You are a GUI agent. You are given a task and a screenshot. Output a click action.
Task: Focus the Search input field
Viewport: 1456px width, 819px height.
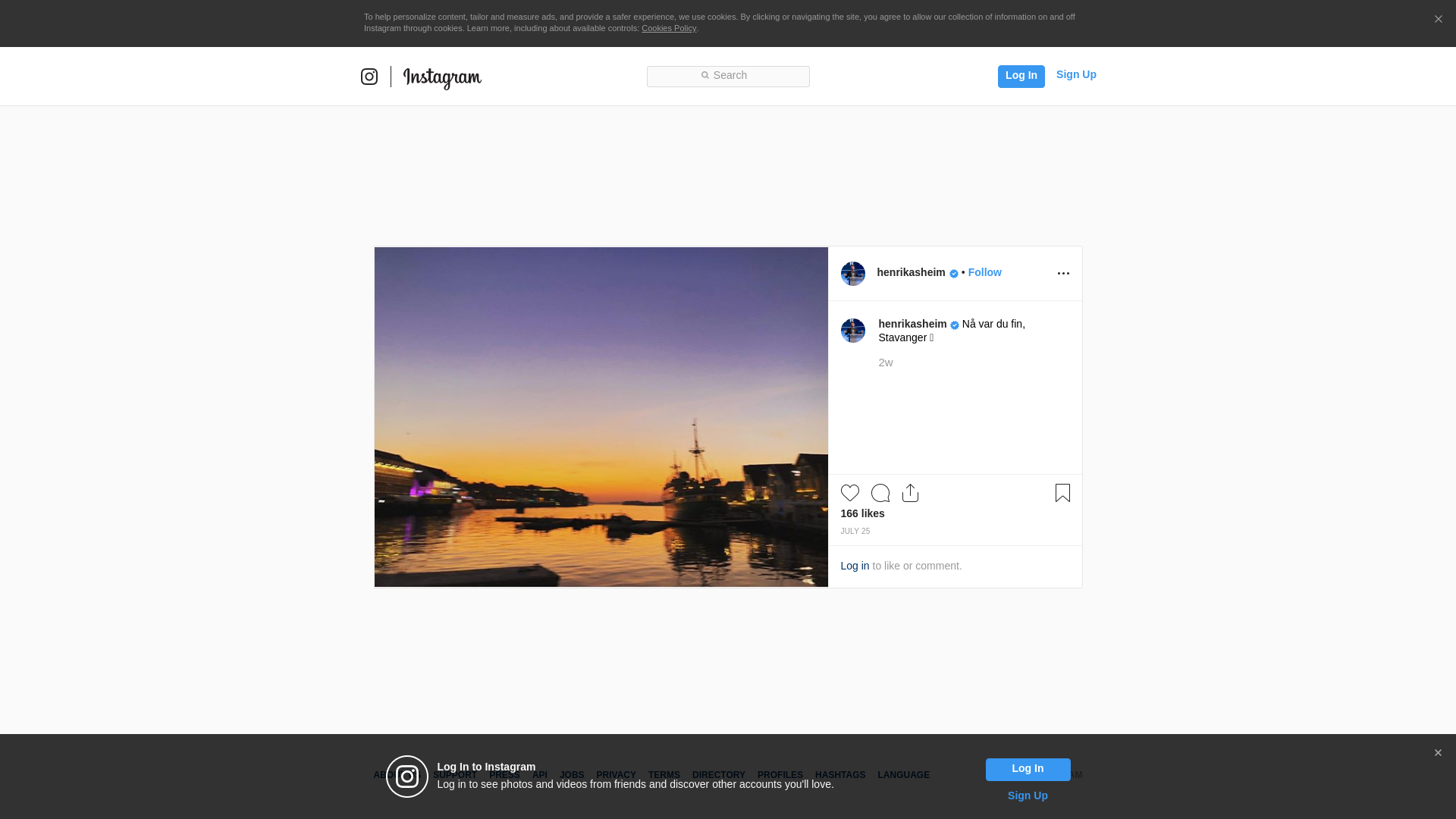[x=728, y=76]
